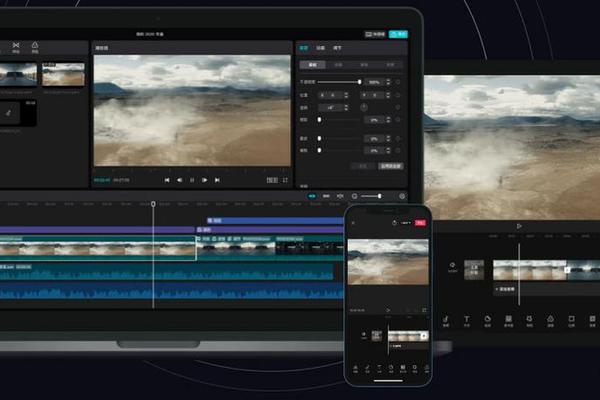Click the desert footage thumbnail in the media bin

[x=63, y=75]
